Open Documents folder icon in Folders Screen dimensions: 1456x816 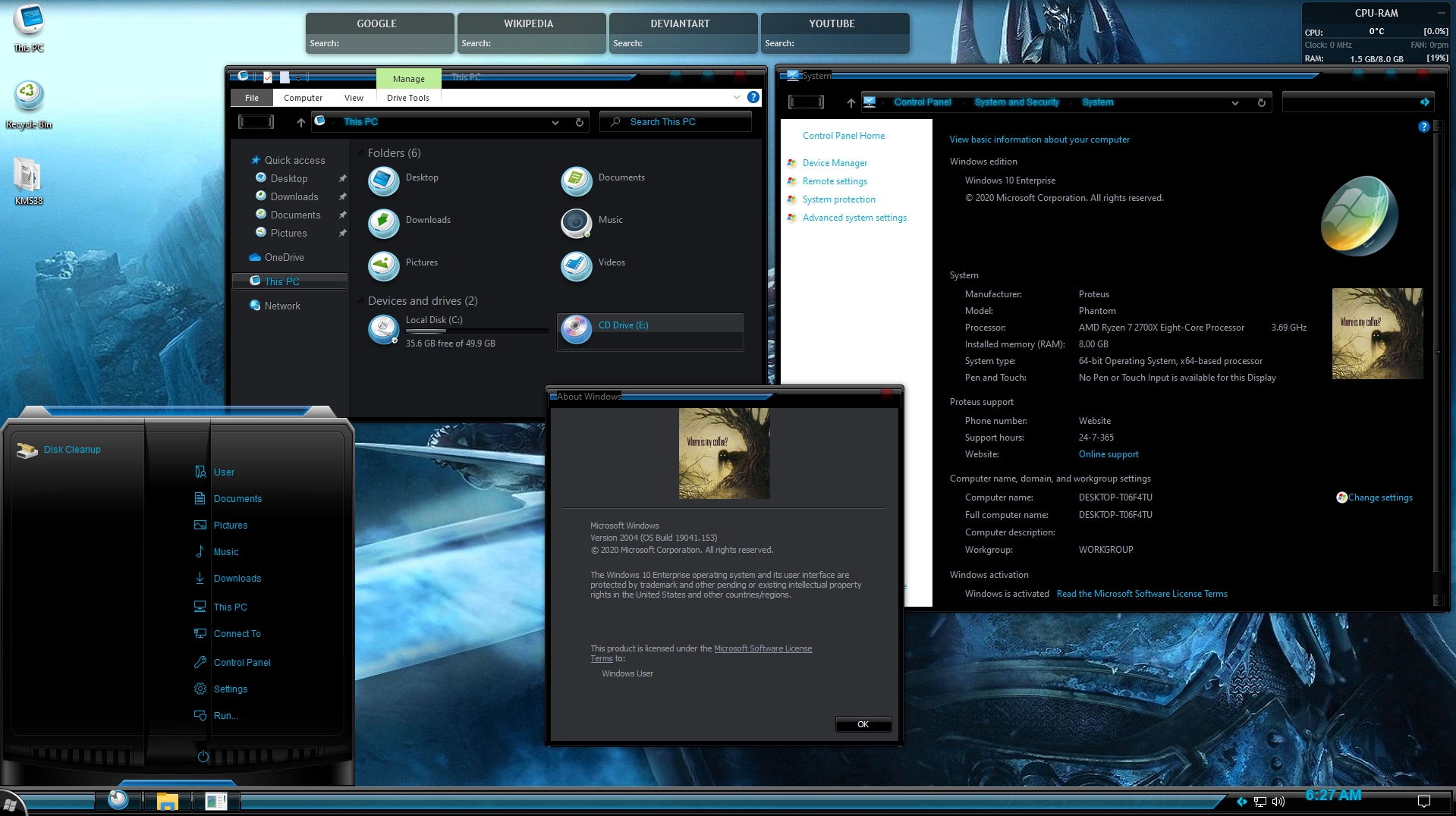click(x=577, y=181)
